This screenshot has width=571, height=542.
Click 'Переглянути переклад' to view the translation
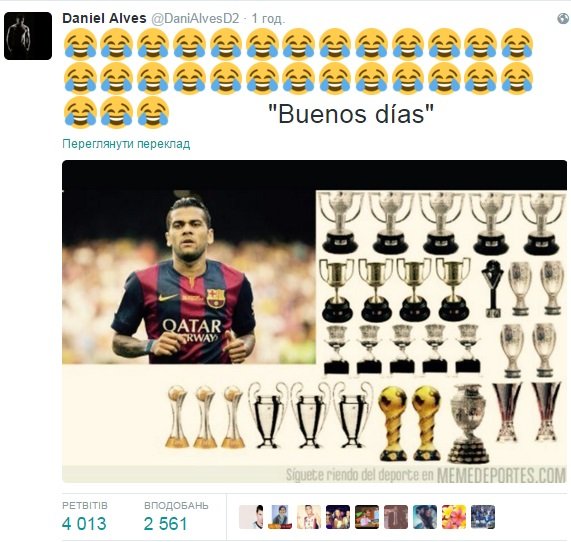tap(126, 144)
